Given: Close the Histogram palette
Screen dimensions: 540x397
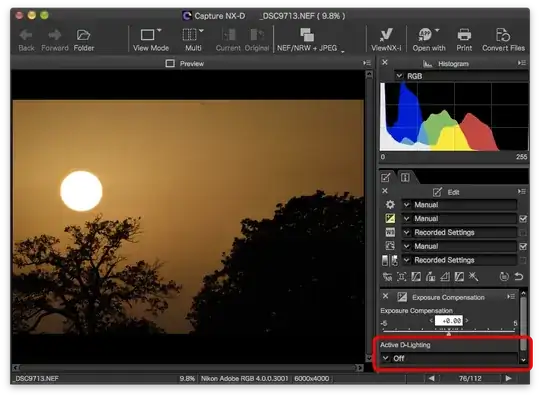Looking at the screenshot, I should coord(385,62).
